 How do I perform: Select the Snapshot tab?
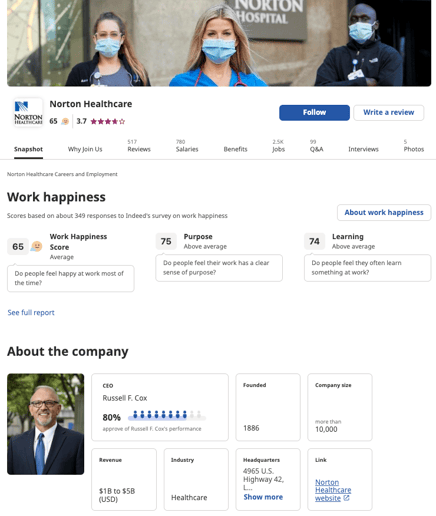28,149
